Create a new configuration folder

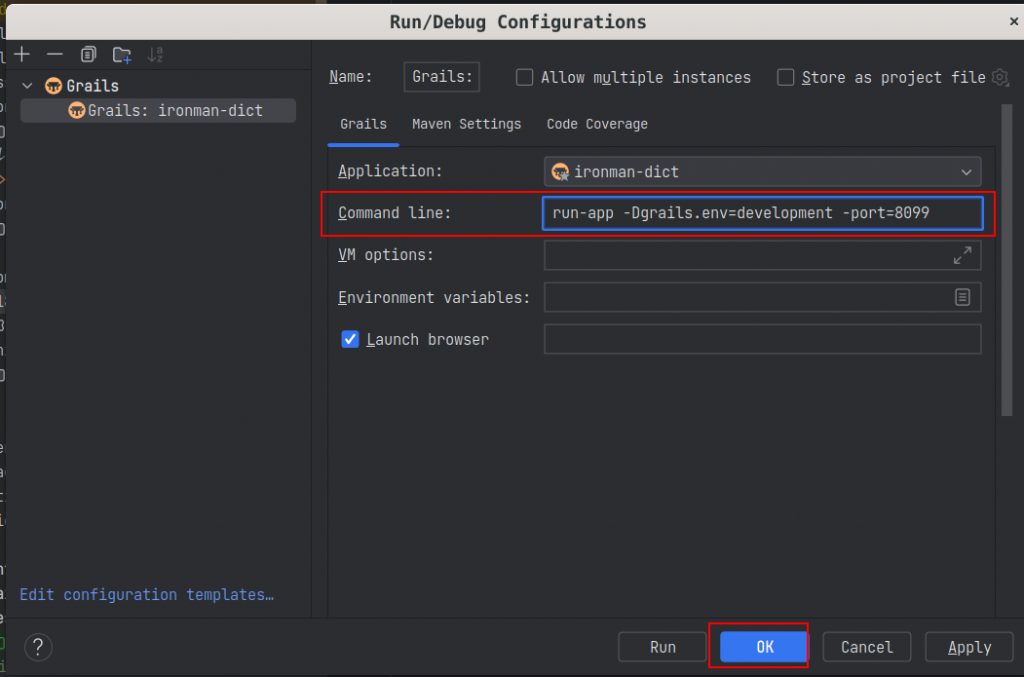122,54
